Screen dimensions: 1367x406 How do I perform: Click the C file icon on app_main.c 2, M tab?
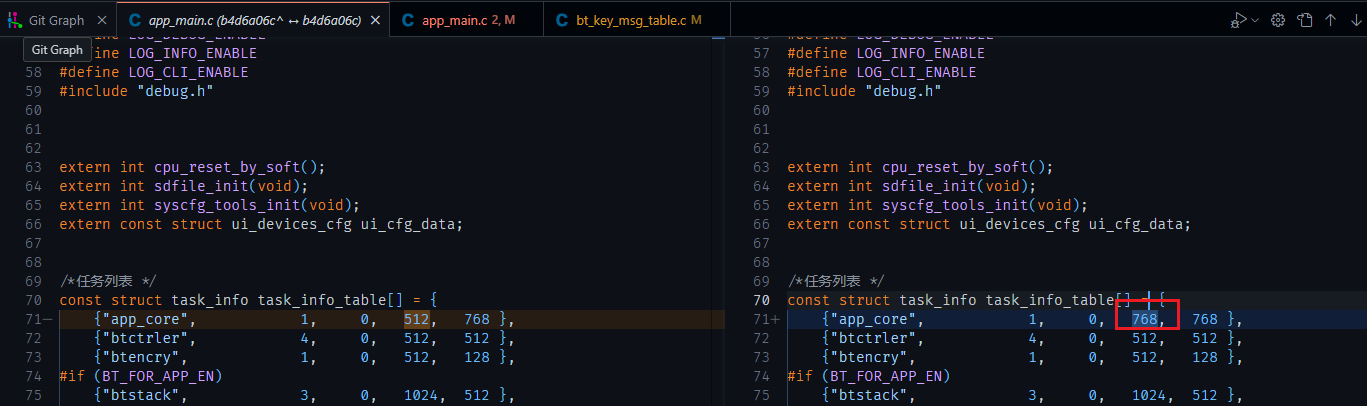408,20
